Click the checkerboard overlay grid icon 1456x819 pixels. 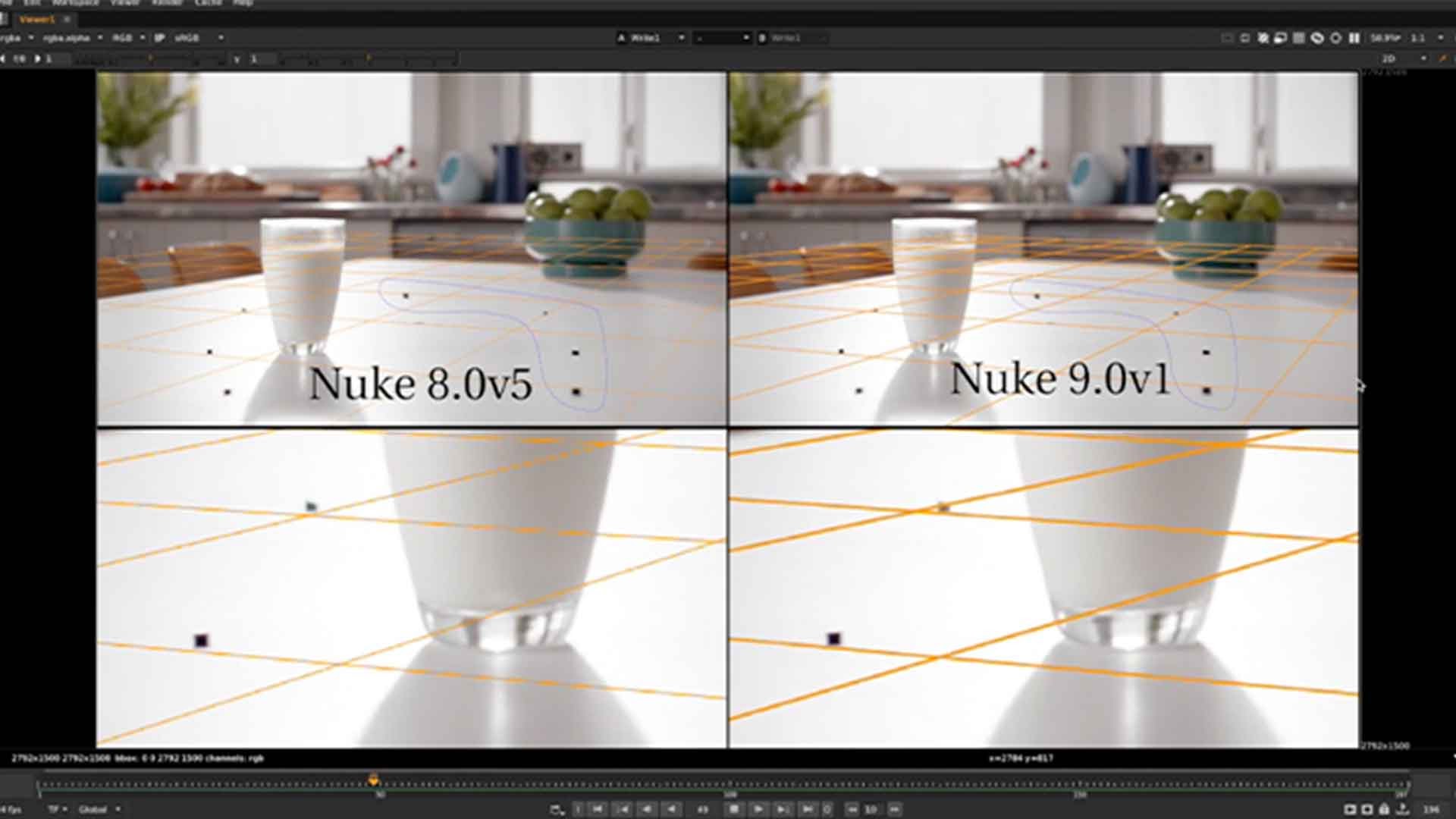[1299, 38]
